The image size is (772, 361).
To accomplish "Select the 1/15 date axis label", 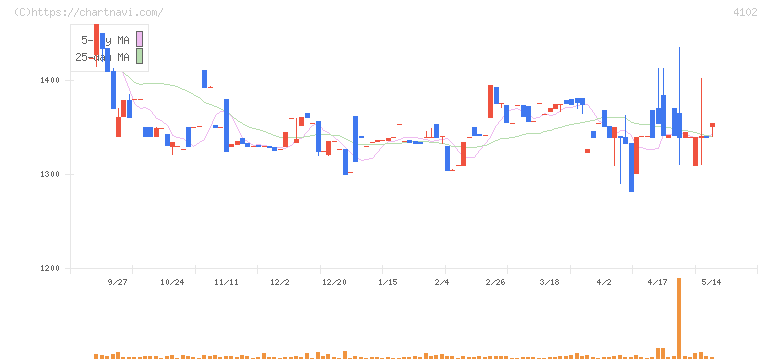I will [x=387, y=282].
